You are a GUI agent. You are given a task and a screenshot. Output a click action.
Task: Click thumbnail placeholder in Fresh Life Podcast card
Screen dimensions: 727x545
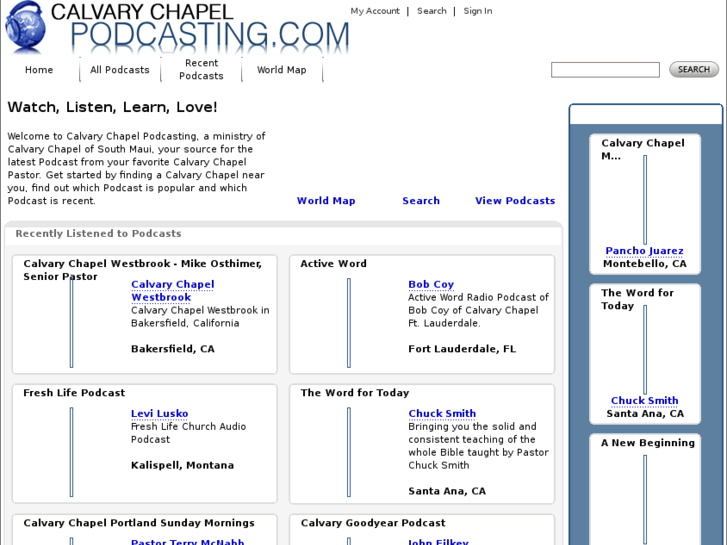[71, 452]
